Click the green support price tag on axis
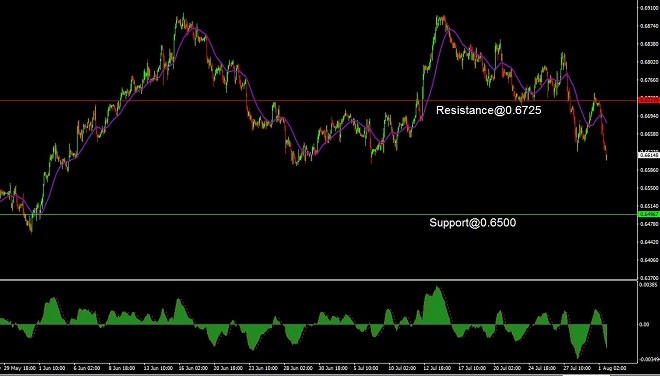 point(649,214)
